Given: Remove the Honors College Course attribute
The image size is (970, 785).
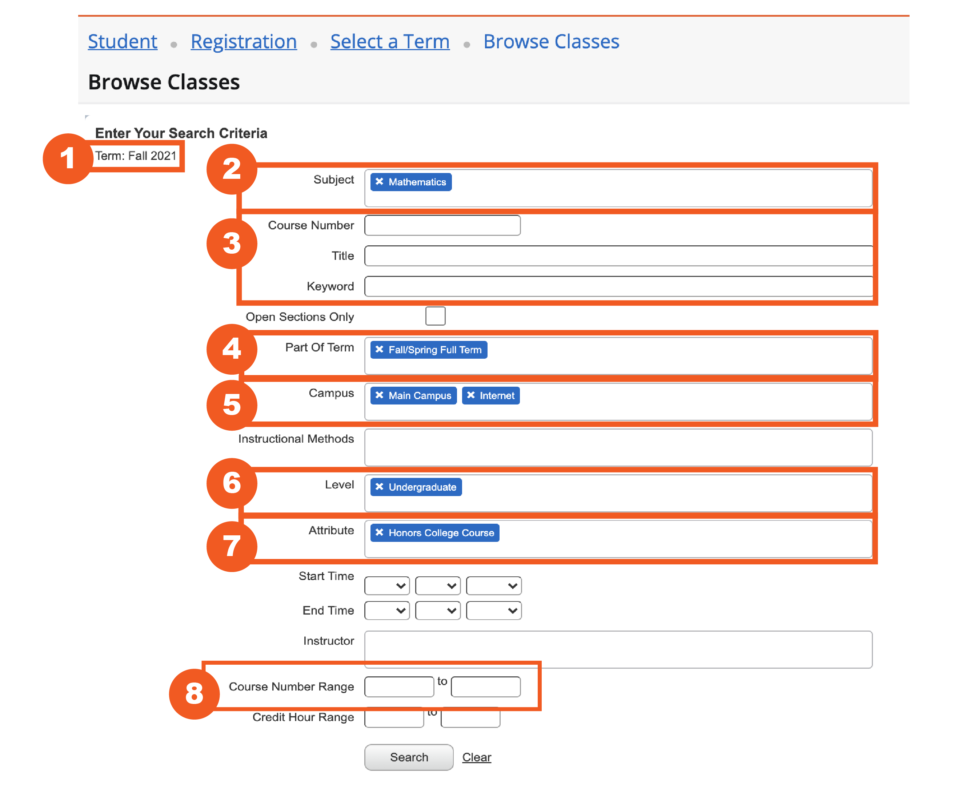Looking at the screenshot, I should 378,533.
